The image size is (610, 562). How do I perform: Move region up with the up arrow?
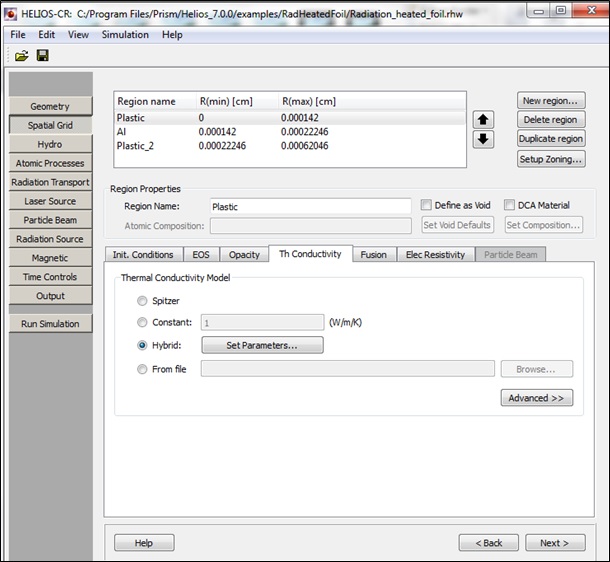[x=483, y=119]
